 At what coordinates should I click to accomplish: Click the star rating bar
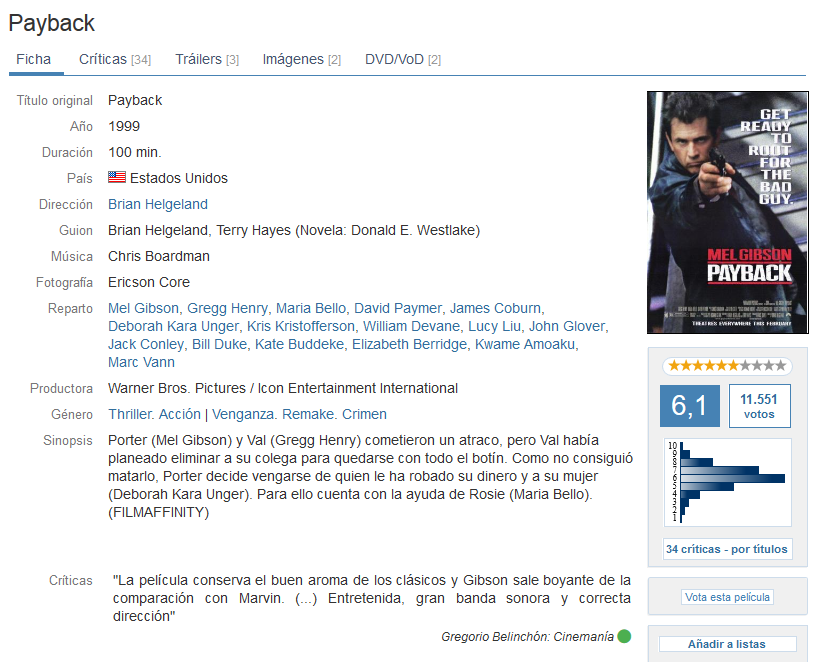tap(727, 366)
